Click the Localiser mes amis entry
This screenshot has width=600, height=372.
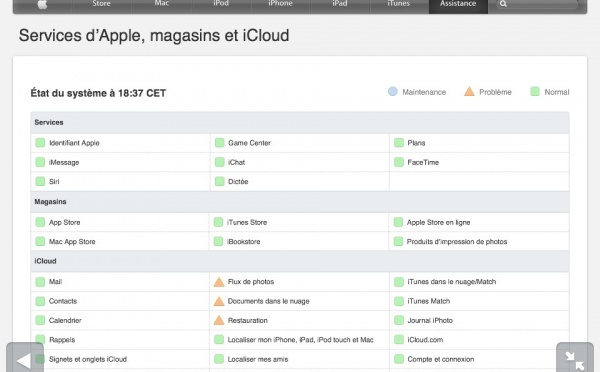(258, 359)
